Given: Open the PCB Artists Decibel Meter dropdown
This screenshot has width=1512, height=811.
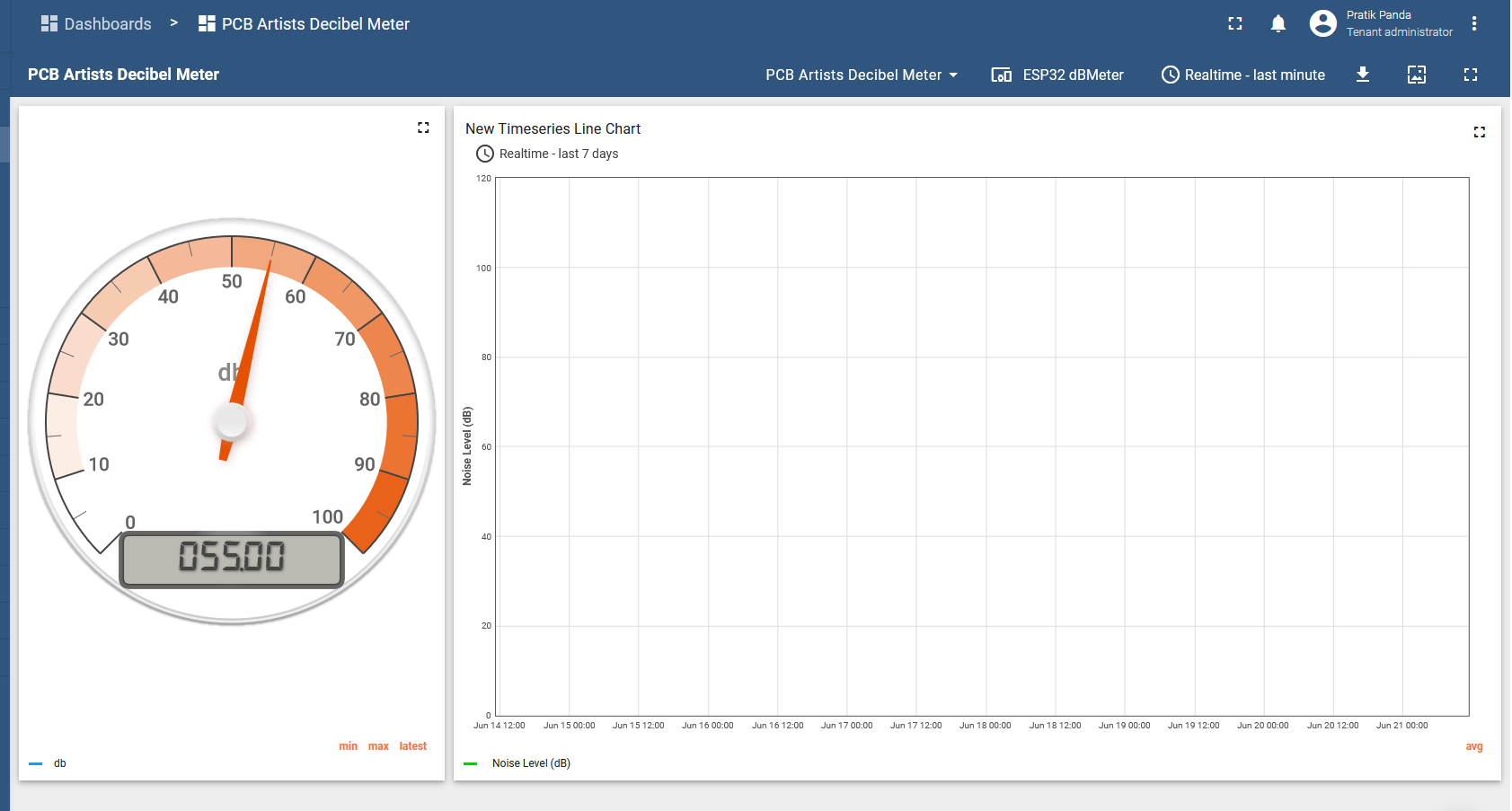Looking at the screenshot, I should 862,75.
